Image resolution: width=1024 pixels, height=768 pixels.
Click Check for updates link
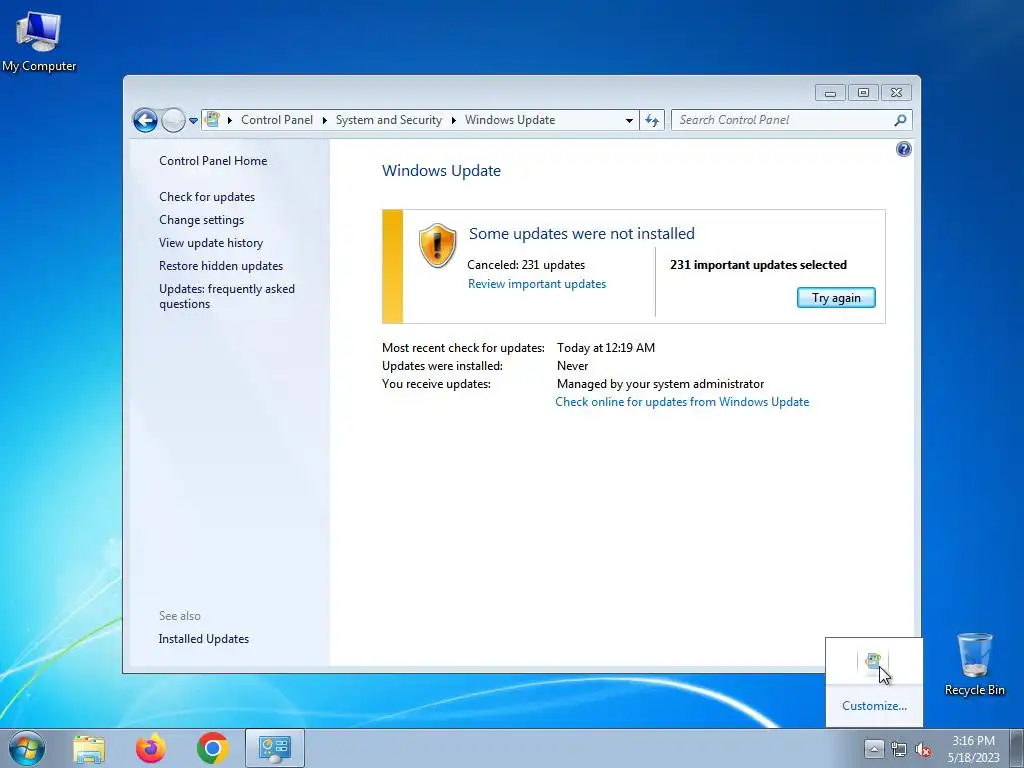[207, 197]
